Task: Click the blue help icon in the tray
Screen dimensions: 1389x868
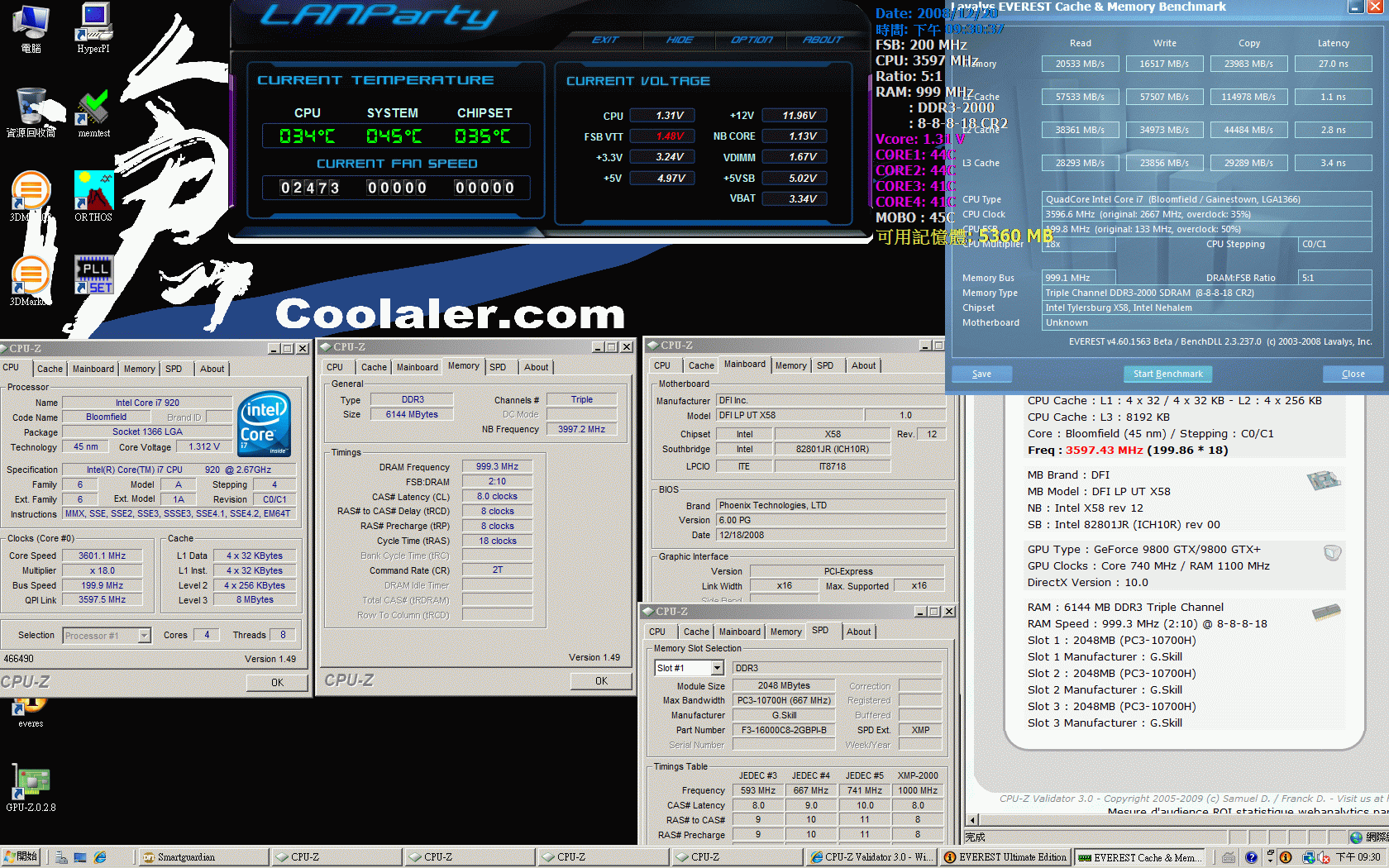Action: 1251,857
